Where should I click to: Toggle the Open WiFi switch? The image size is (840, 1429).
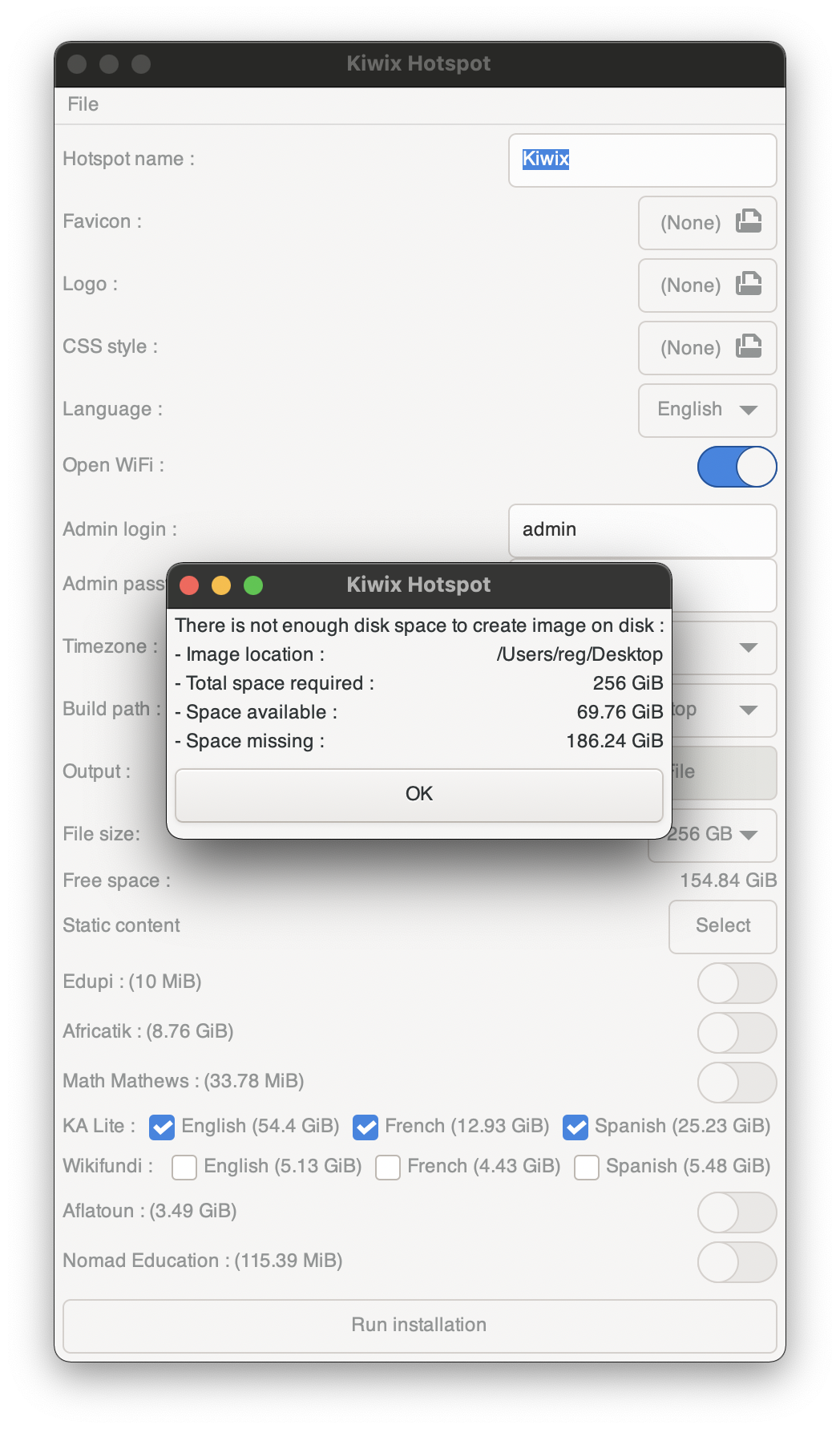point(737,467)
